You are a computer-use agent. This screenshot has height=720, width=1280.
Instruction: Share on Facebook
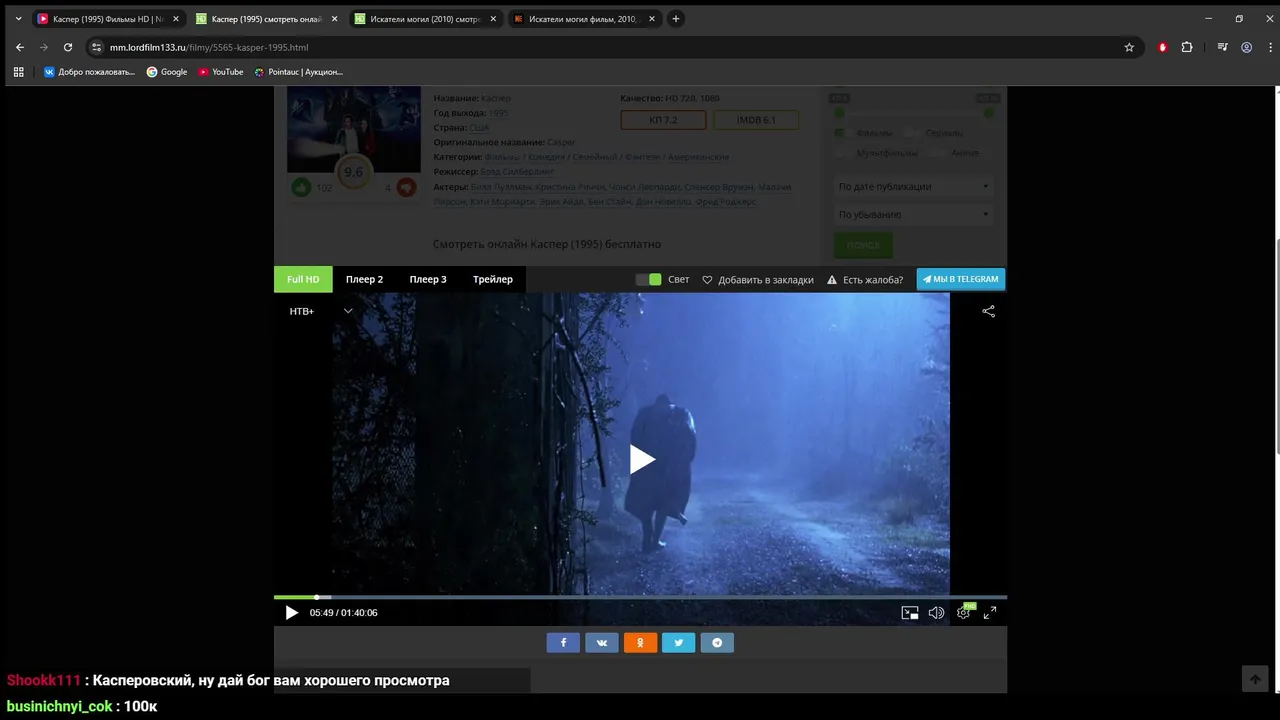pyautogui.click(x=563, y=643)
